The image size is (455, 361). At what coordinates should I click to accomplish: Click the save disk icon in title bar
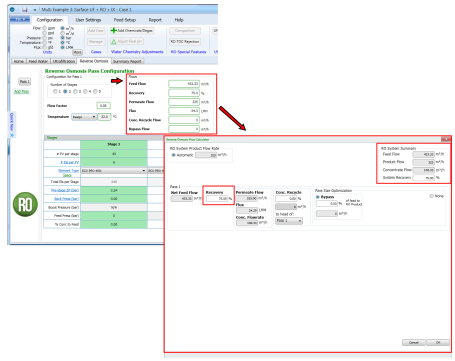25,10
